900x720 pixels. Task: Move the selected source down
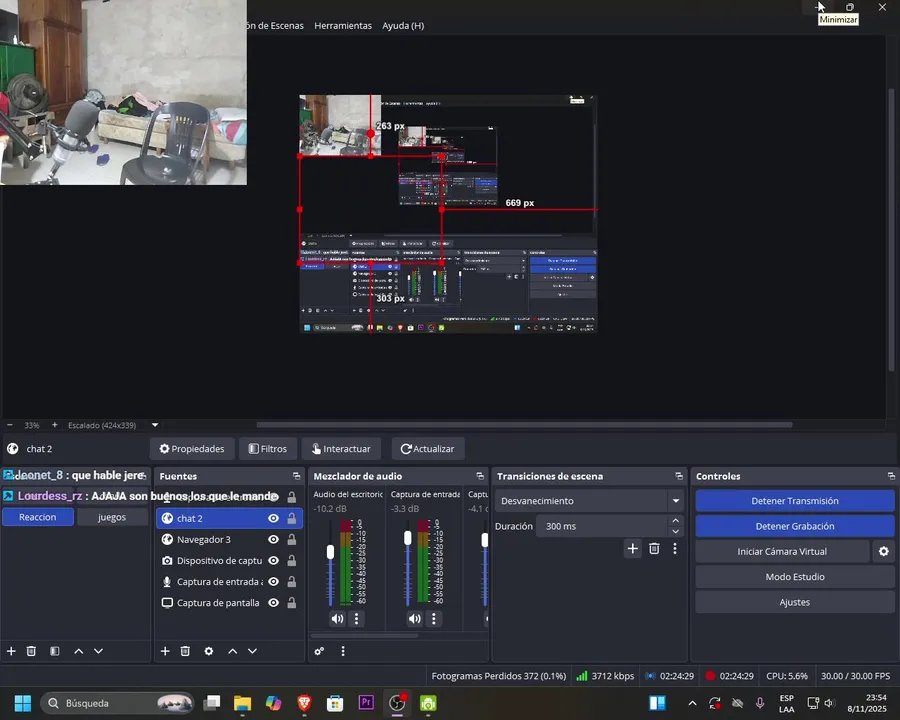(253, 651)
